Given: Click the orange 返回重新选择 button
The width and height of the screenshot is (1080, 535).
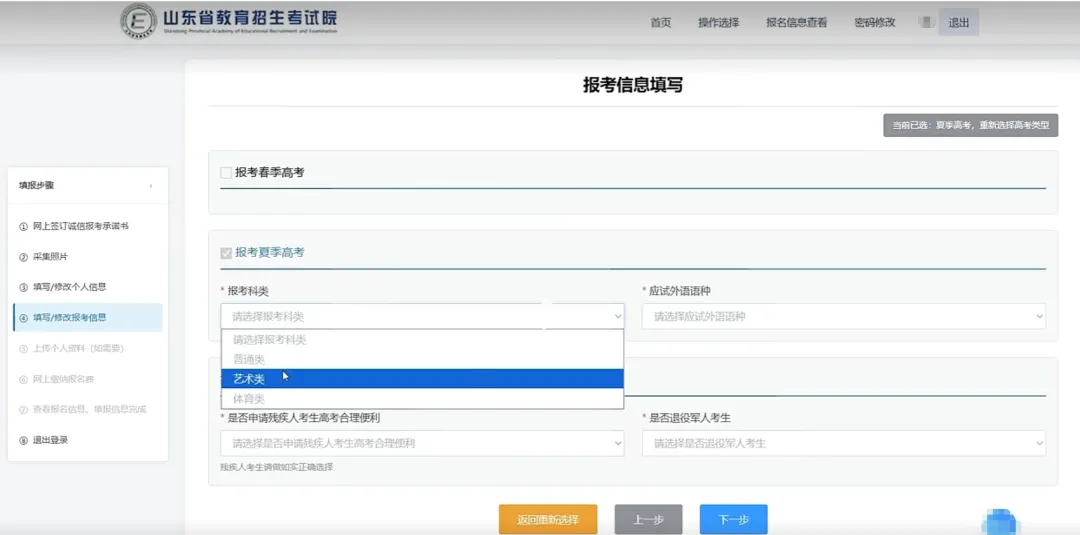Looking at the screenshot, I should (548, 520).
